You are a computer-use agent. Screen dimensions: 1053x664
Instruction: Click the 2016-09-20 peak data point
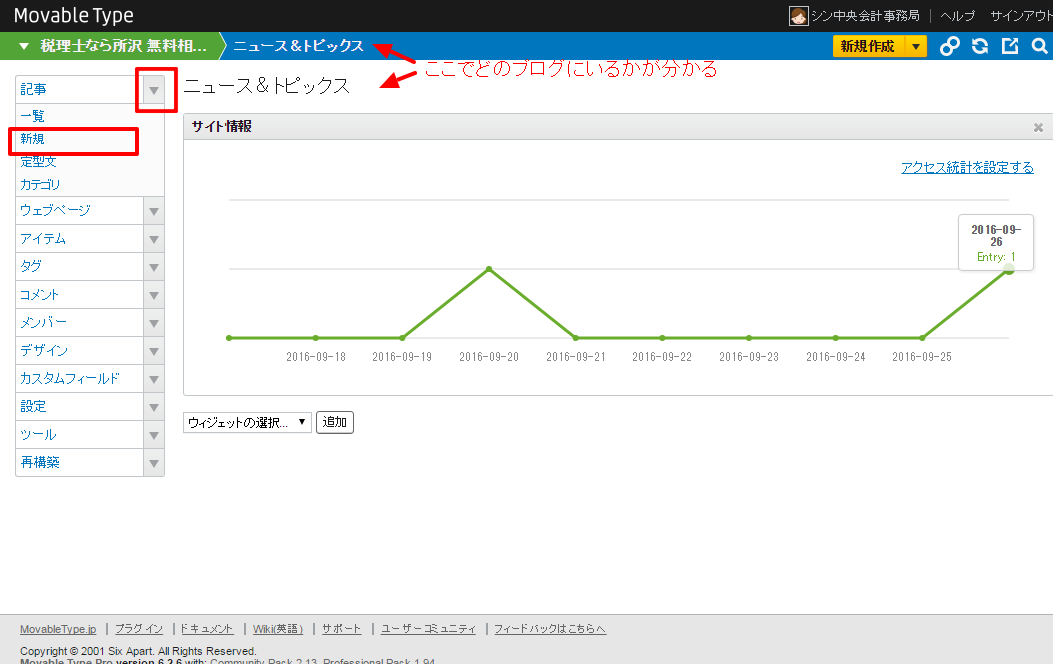click(489, 269)
